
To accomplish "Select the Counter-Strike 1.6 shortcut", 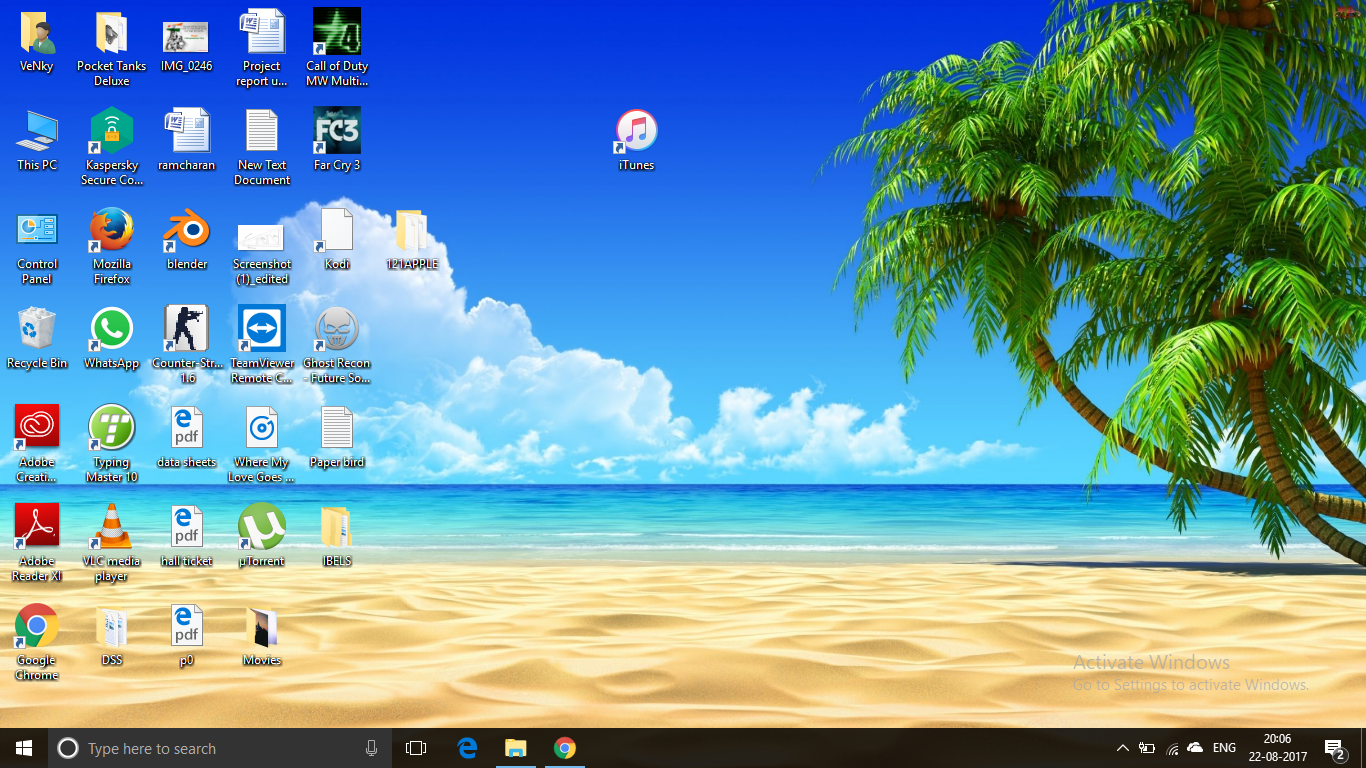I will point(187,345).
